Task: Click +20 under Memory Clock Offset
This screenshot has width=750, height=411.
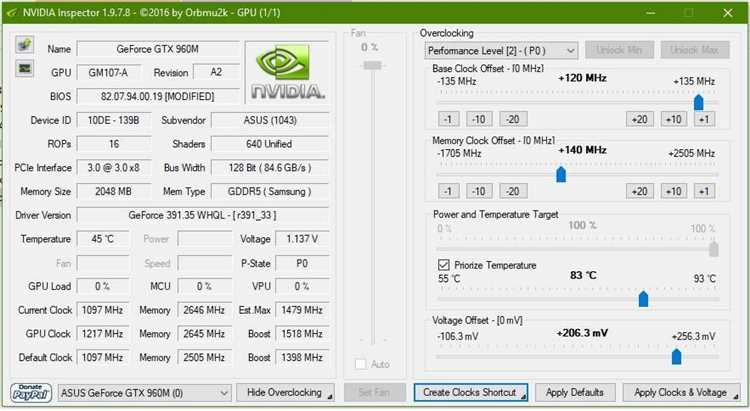Action: (640, 191)
